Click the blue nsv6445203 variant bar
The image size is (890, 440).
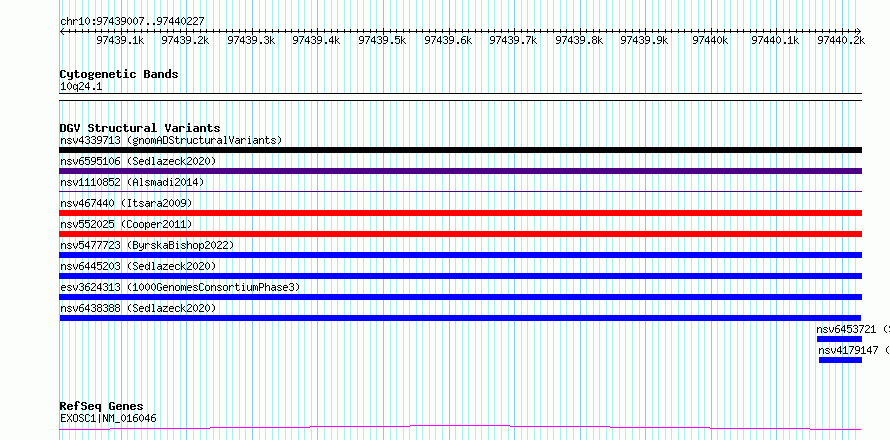(x=461, y=276)
